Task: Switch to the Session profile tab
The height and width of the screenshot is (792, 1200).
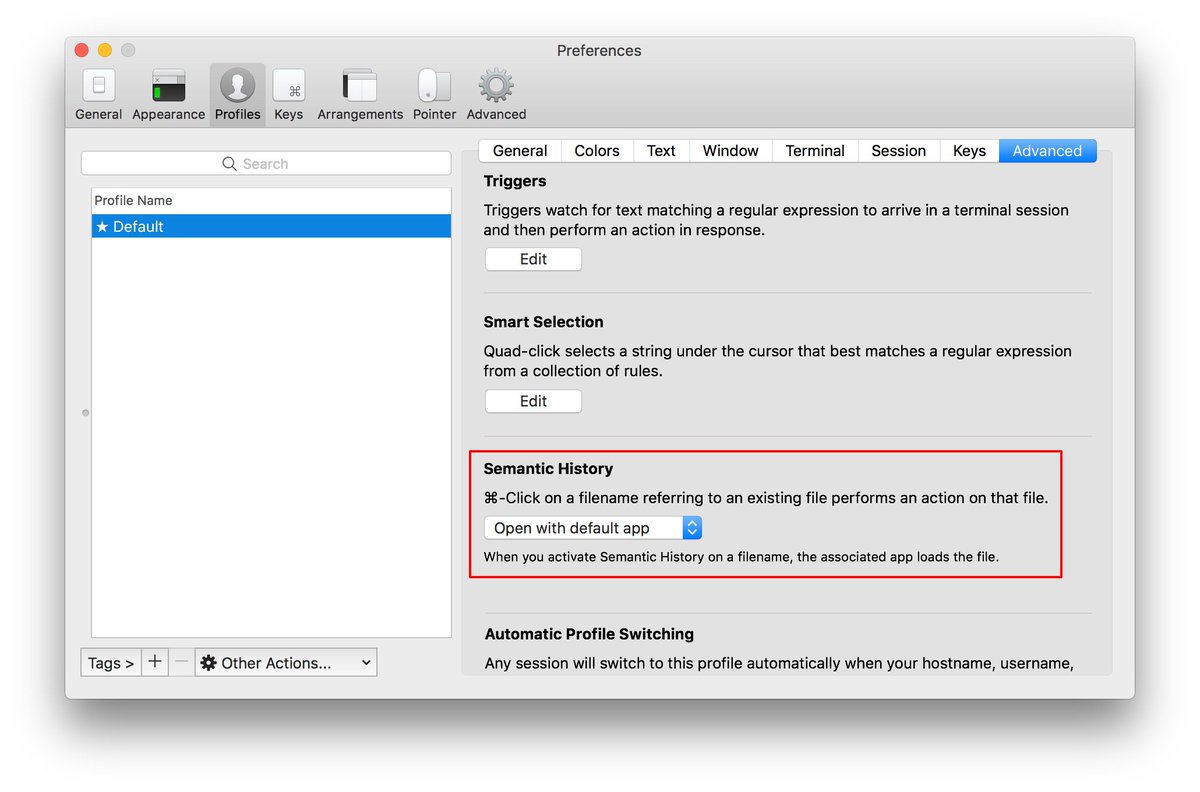Action: (x=898, y=151)
